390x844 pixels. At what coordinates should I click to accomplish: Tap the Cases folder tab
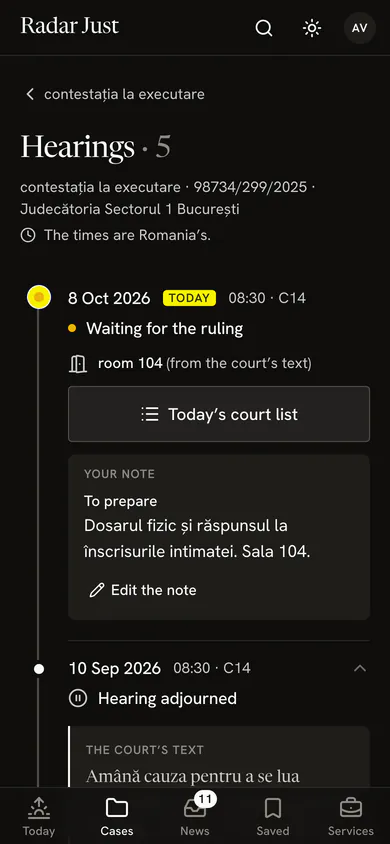[x=117, y=817]
